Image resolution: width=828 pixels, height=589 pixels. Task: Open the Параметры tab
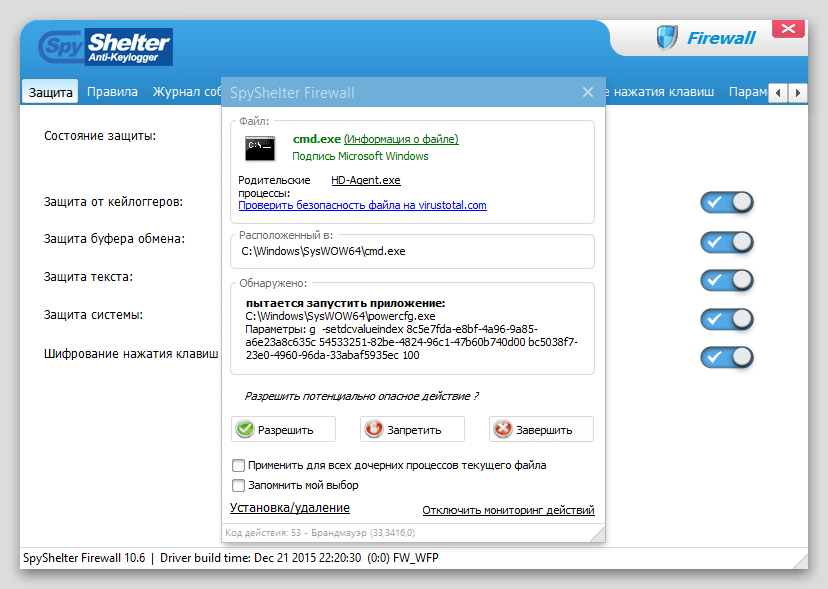(x=748, y=92)
